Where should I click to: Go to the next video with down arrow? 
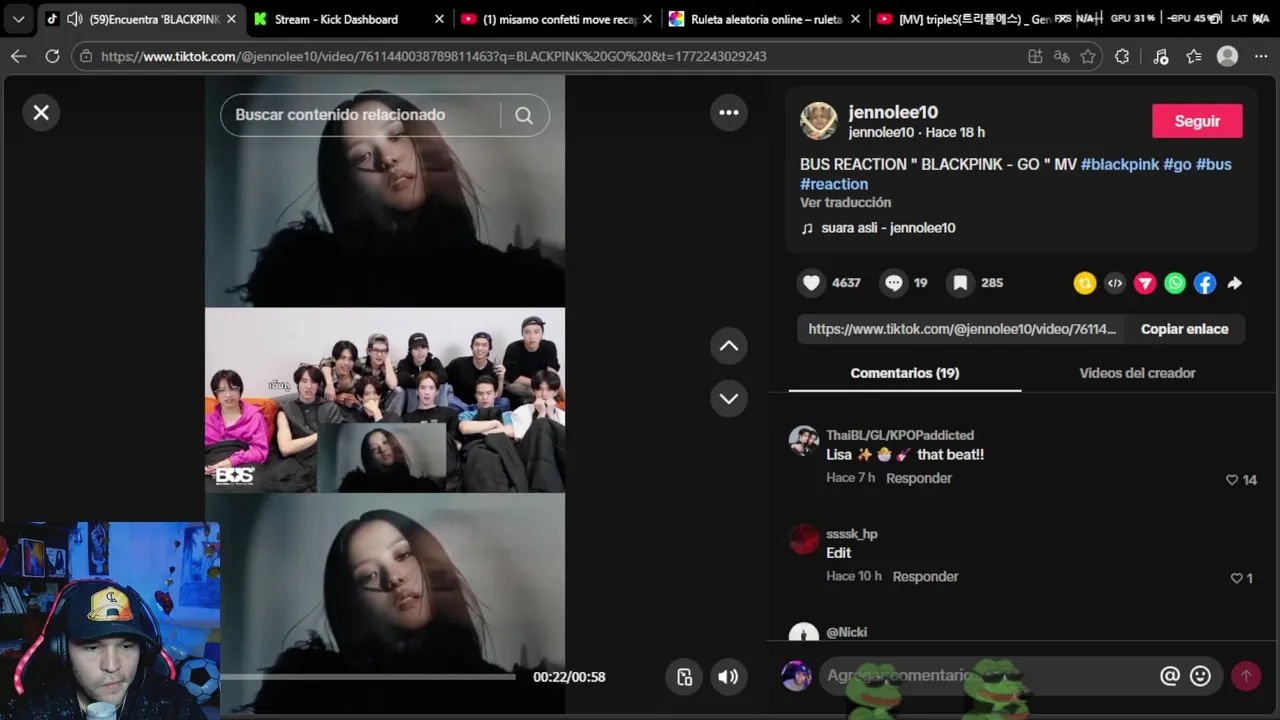tap(729, 398)
